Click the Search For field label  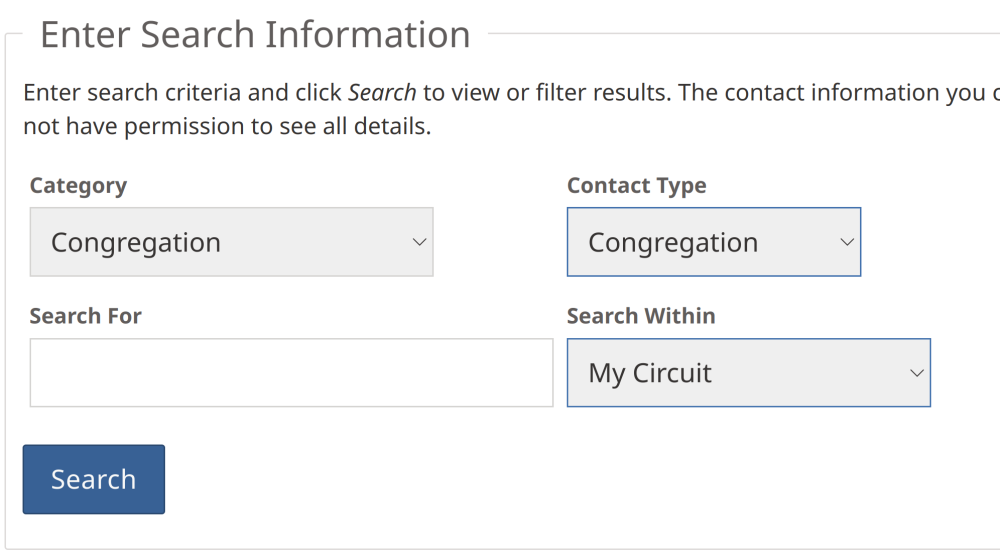click(x=86, y=316)
